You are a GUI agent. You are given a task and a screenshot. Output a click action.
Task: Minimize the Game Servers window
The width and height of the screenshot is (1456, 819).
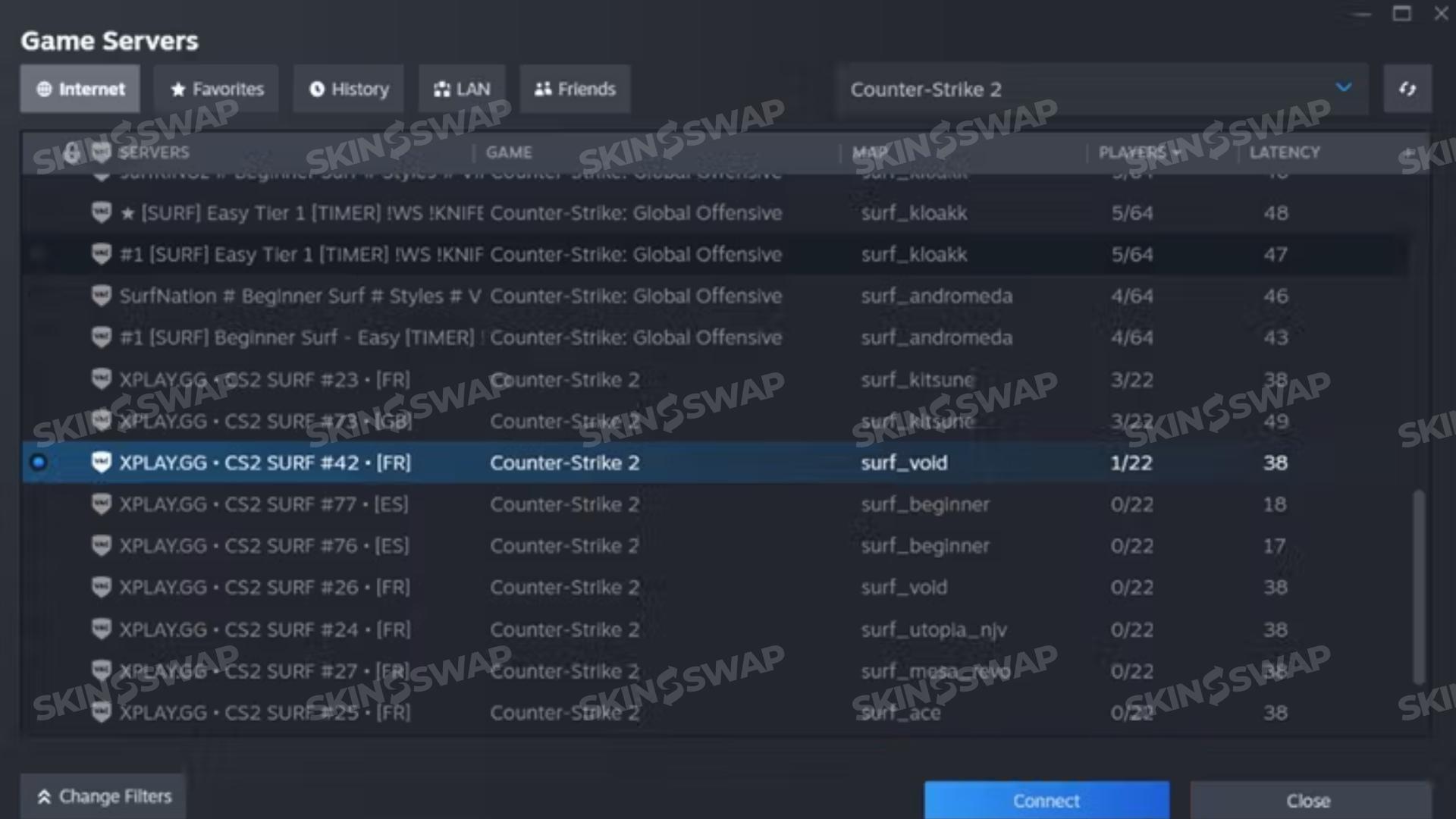tap(1362, 14)
